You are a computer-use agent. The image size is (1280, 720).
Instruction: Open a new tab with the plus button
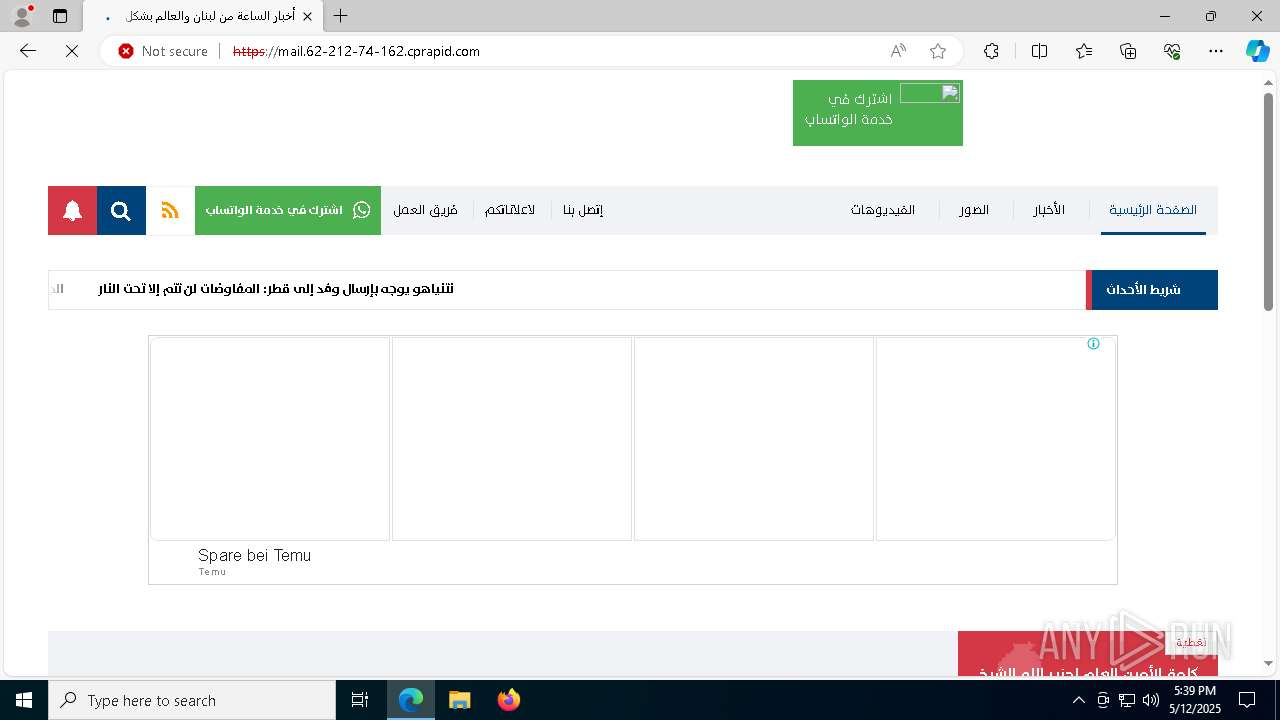click(x=341, y=16)
